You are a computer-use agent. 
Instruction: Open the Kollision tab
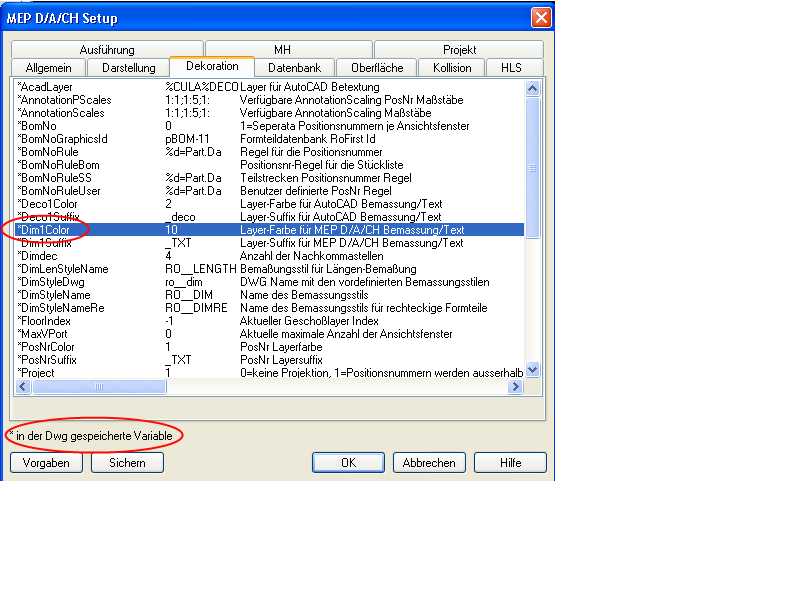pyautogui.click(x=452, y=68)
